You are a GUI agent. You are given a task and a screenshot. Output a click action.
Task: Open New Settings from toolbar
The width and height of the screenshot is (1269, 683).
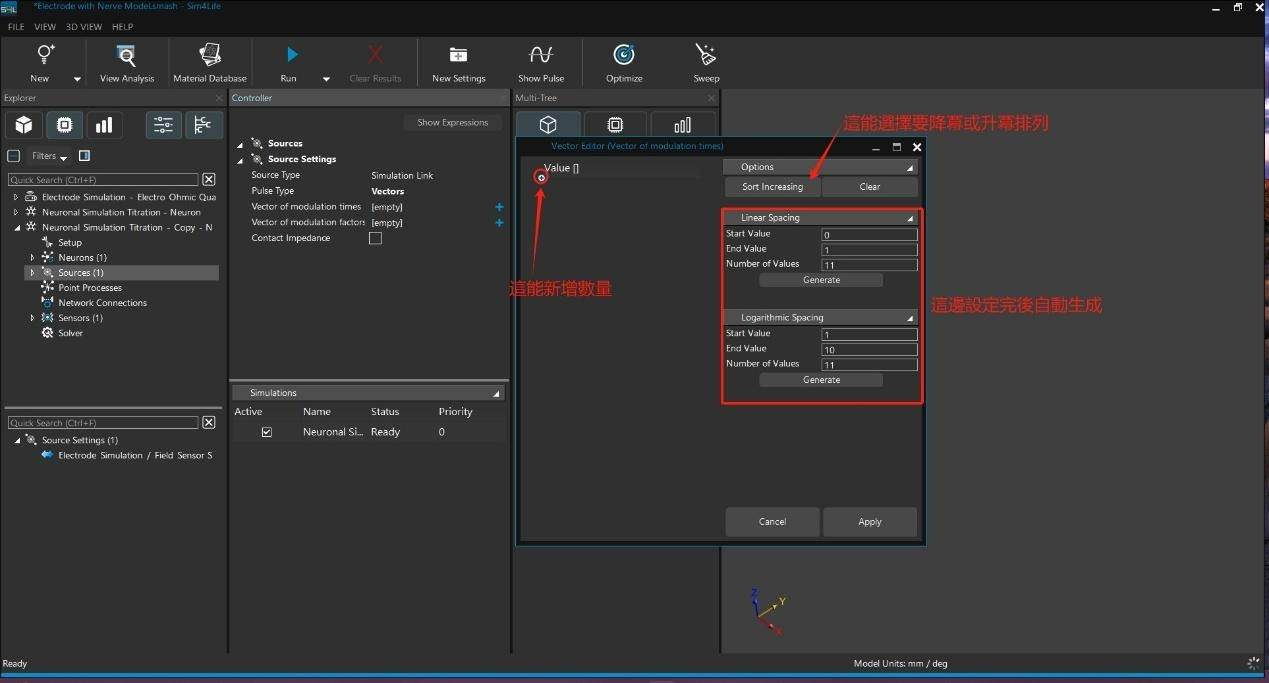(x=458, y=56)
